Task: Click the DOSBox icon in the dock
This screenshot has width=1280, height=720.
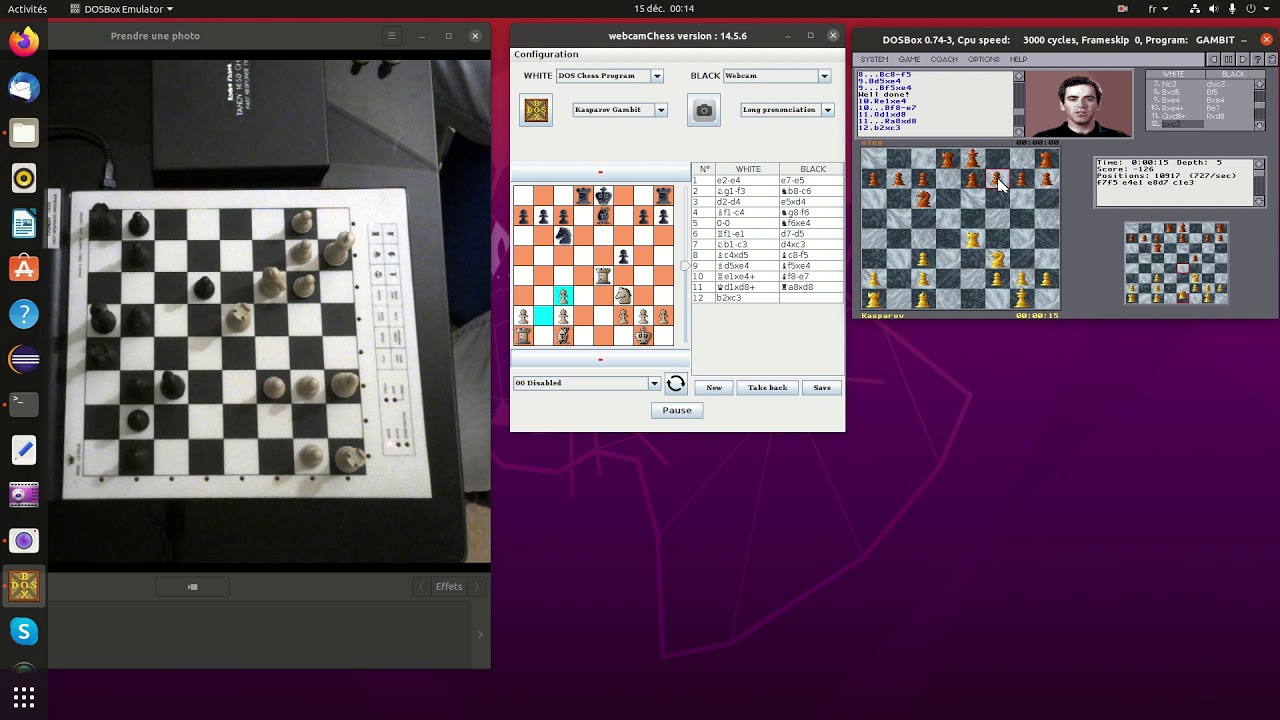Action: 24,586
